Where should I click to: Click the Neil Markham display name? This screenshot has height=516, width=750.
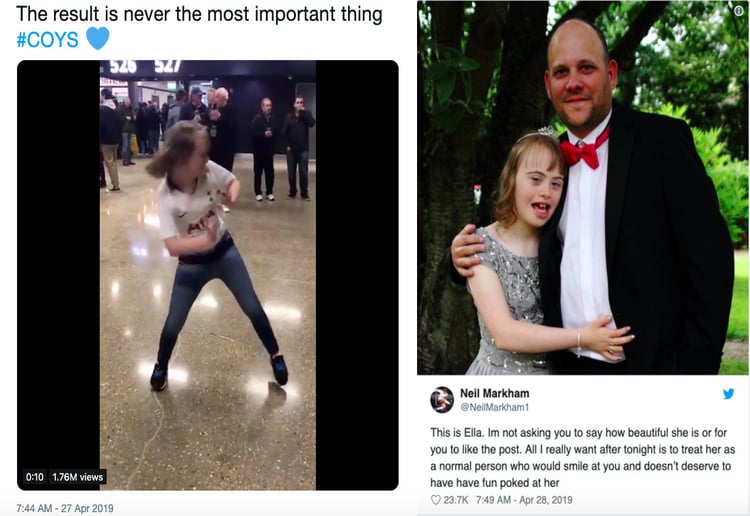click(495, 393)
